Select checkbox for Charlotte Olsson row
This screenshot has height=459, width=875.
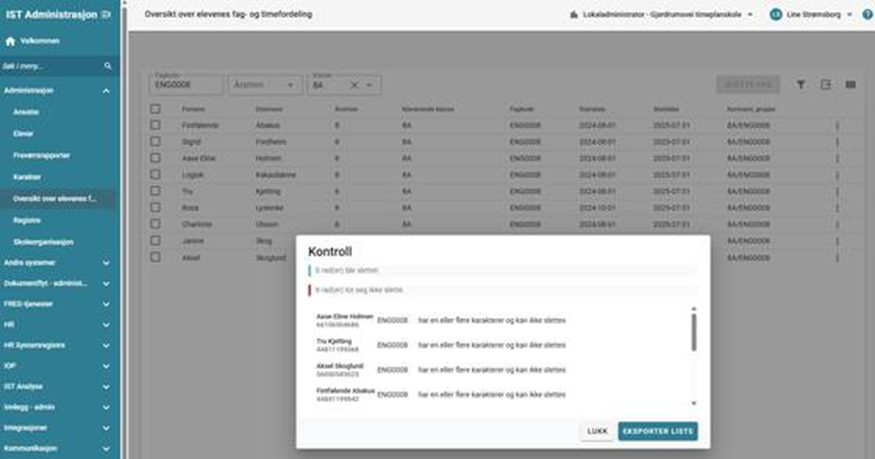point(155,224)
